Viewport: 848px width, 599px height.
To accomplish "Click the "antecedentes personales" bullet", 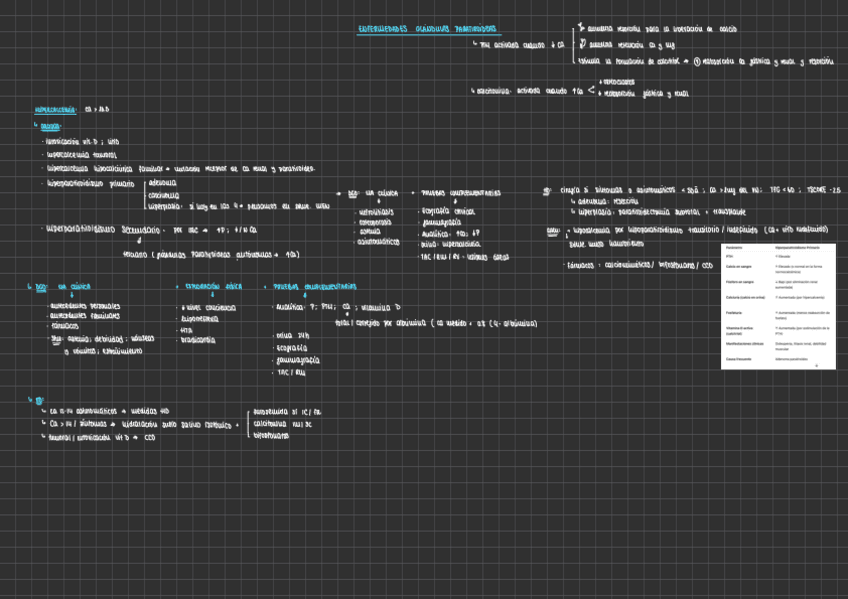I will 85,306.
